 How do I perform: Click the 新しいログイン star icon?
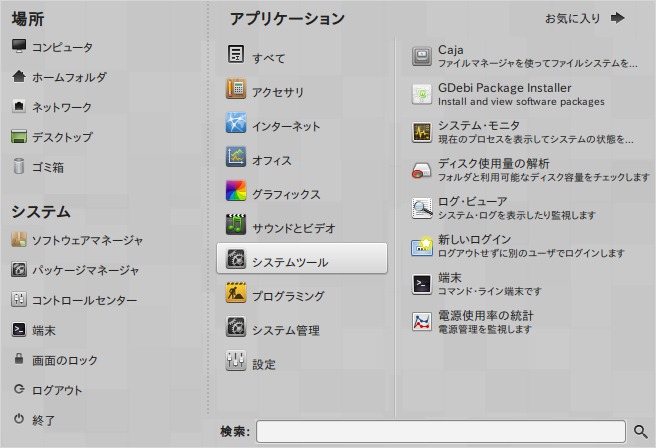point(422,246)
